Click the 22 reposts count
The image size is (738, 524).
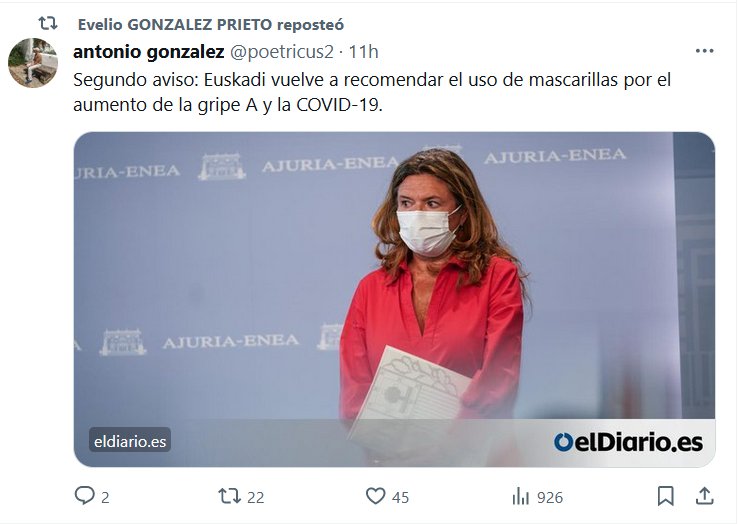(256, 497)
